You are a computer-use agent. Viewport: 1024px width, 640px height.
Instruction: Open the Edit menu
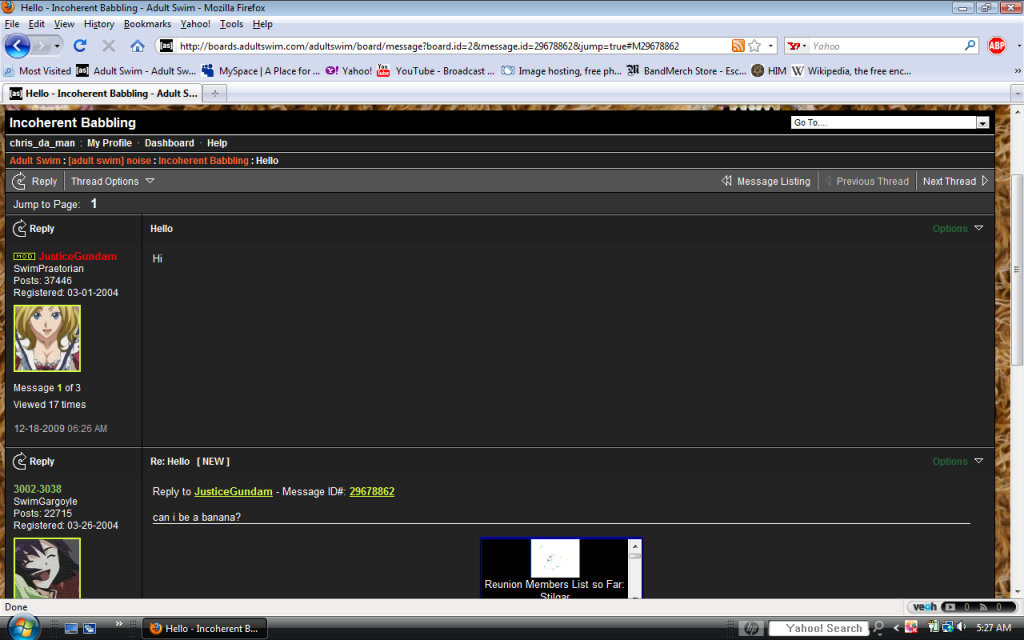coord(37,24)
